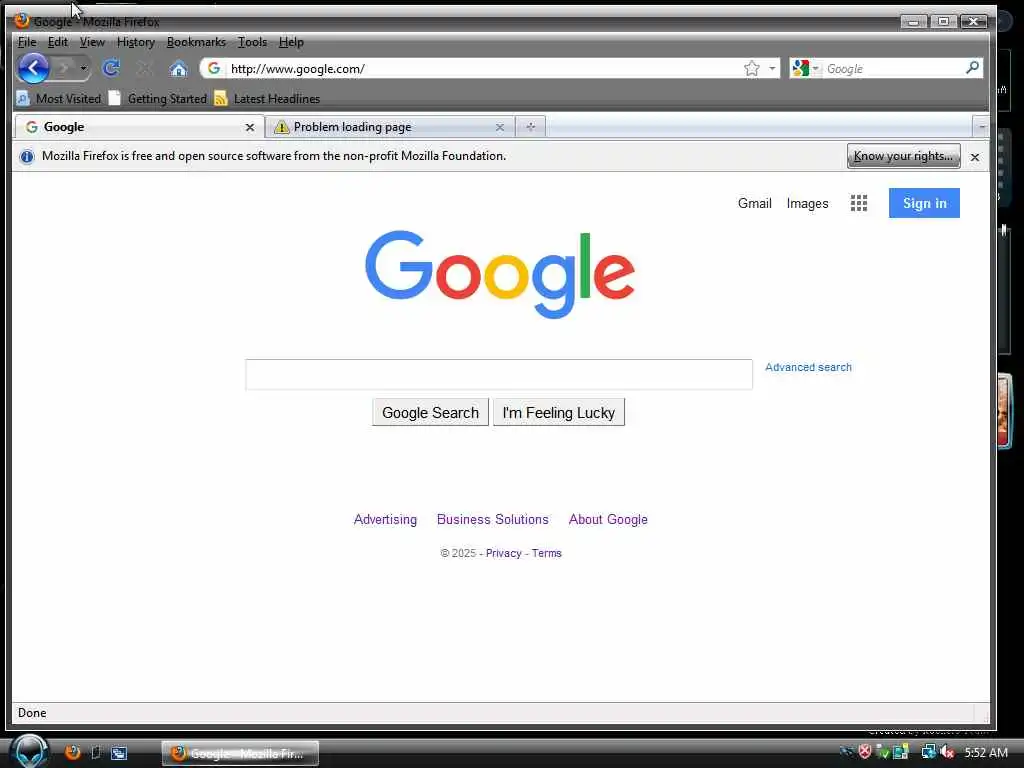Close the Google tab
This screenshot has width=1024, height=768.
click(249, 127)
